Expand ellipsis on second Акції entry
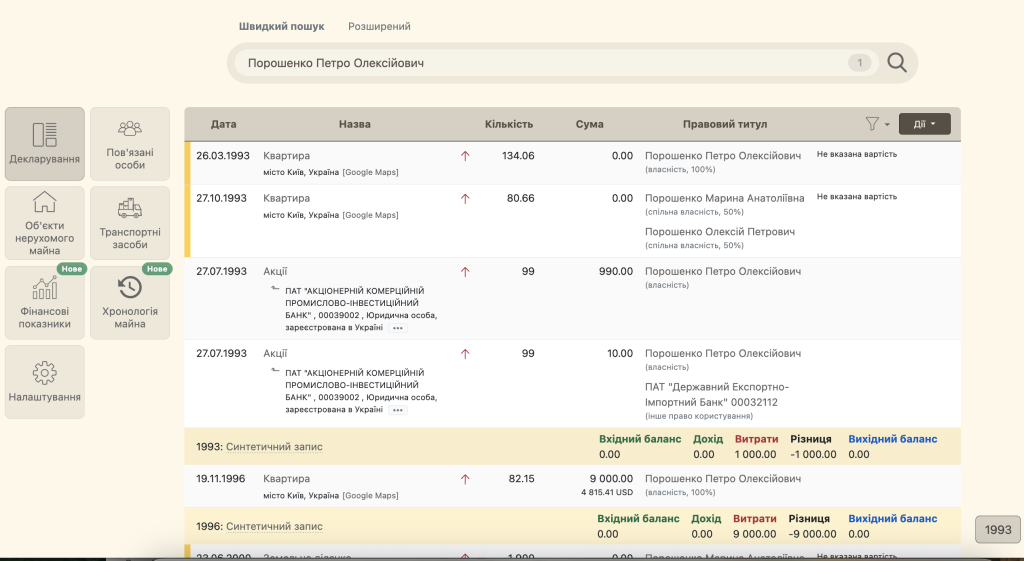 point(398,410)
